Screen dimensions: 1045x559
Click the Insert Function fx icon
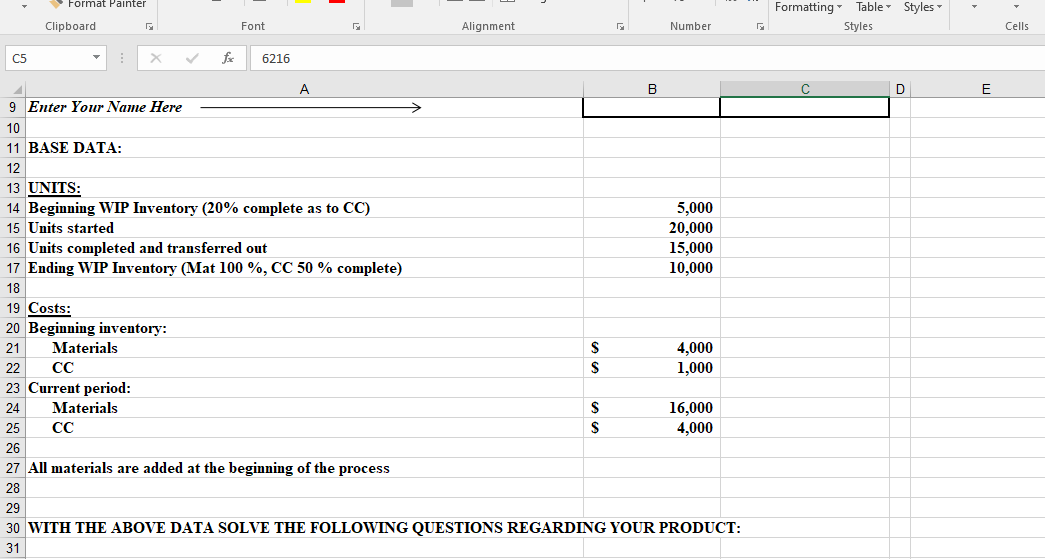click(227, 59)
